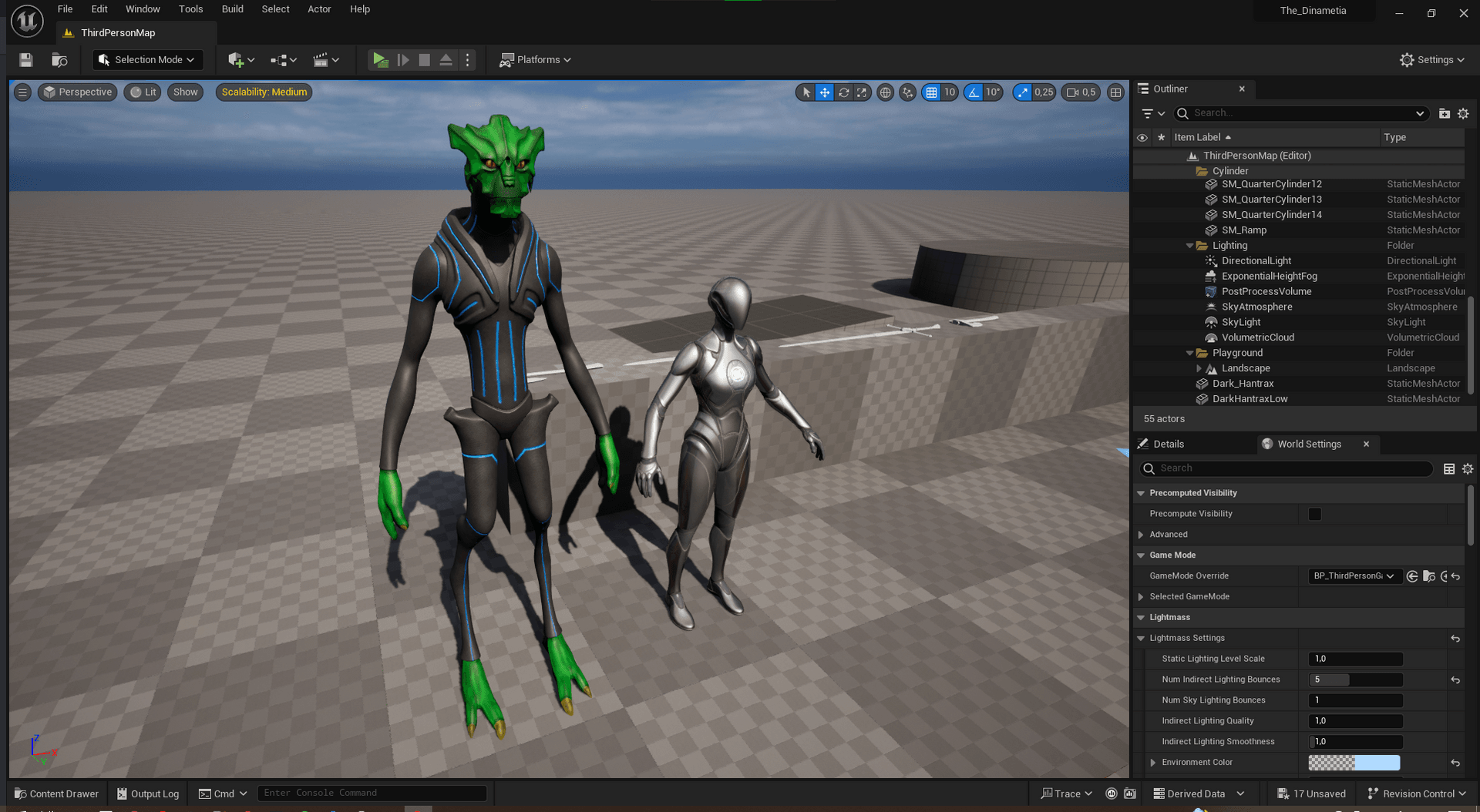Open the Tools menu
The width and height of the screenshot is (1480, 812).
190,9
